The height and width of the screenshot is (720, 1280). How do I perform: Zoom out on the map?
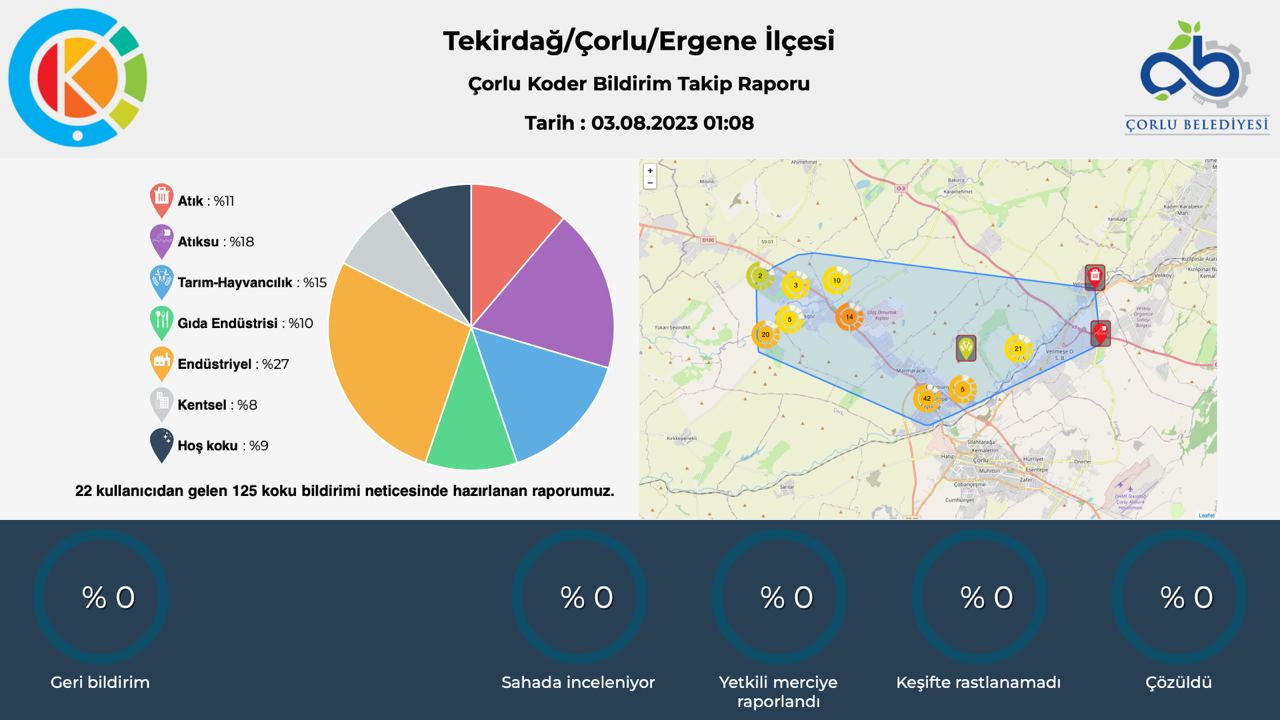point(650,183)
